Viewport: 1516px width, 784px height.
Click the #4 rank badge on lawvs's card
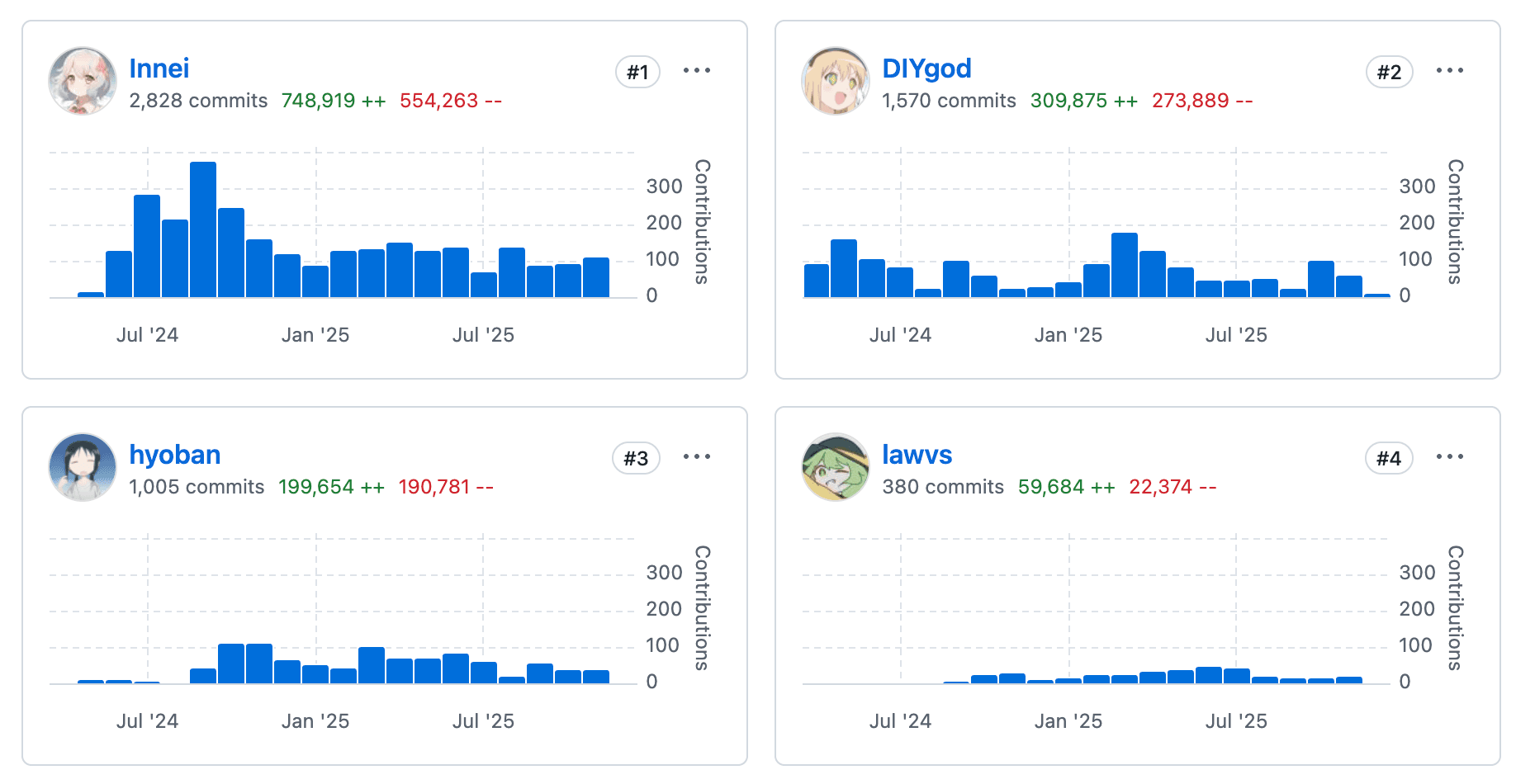coord(1389,459)
